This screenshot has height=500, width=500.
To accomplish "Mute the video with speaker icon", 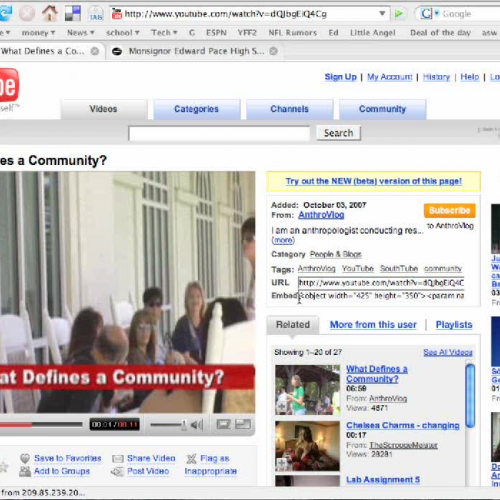I will (197, 424).
